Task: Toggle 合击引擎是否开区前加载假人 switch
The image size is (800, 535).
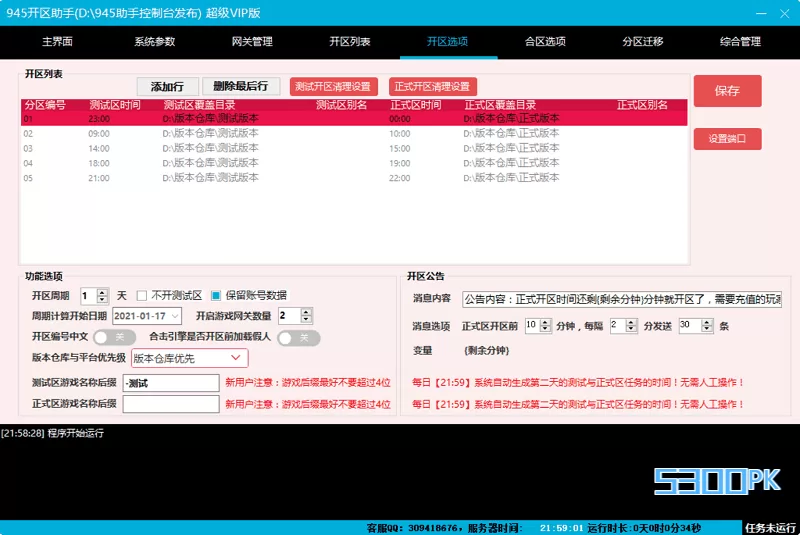Action: [x=299, y=338]
